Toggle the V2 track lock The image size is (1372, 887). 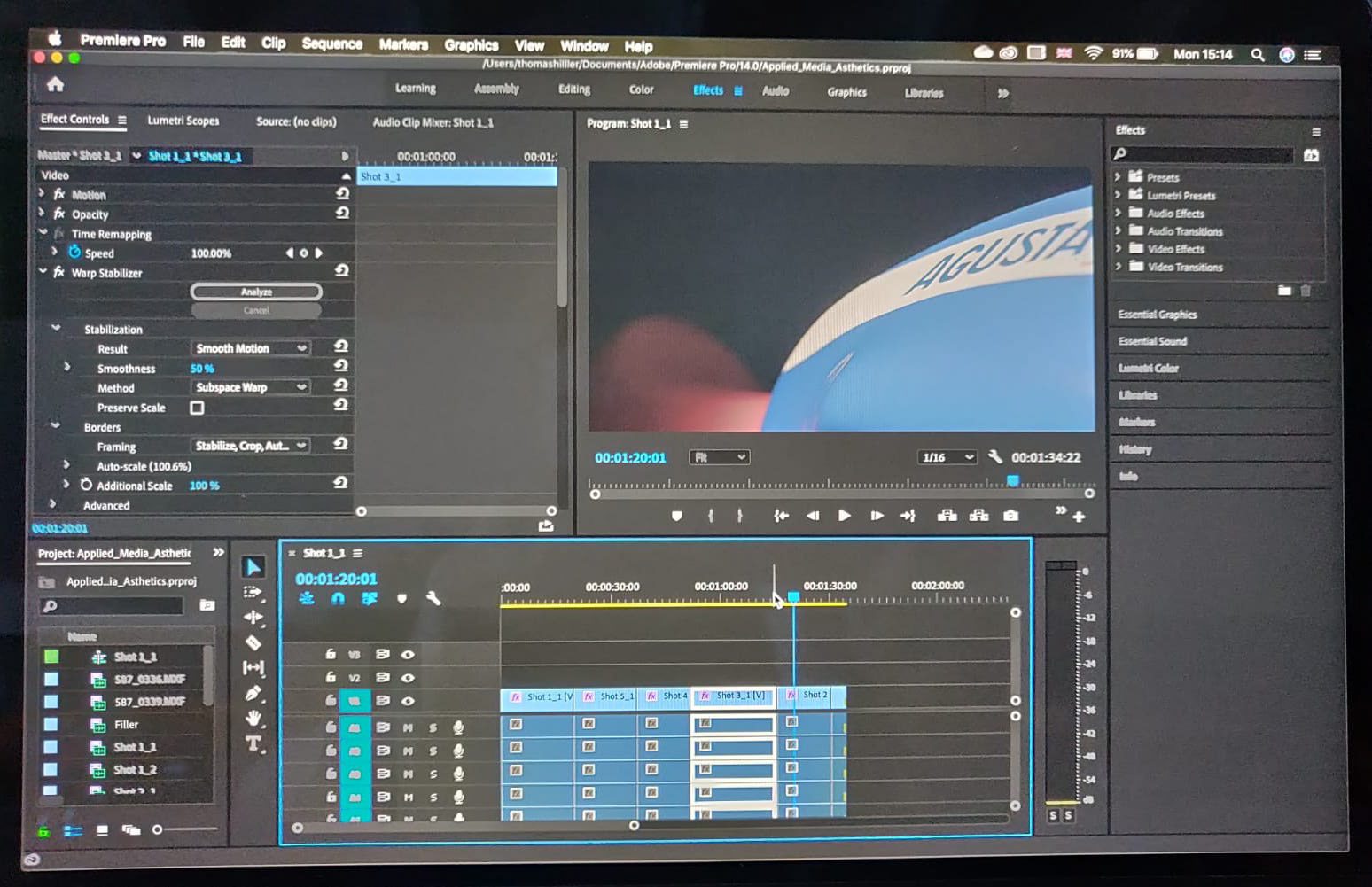click(331, 677)
